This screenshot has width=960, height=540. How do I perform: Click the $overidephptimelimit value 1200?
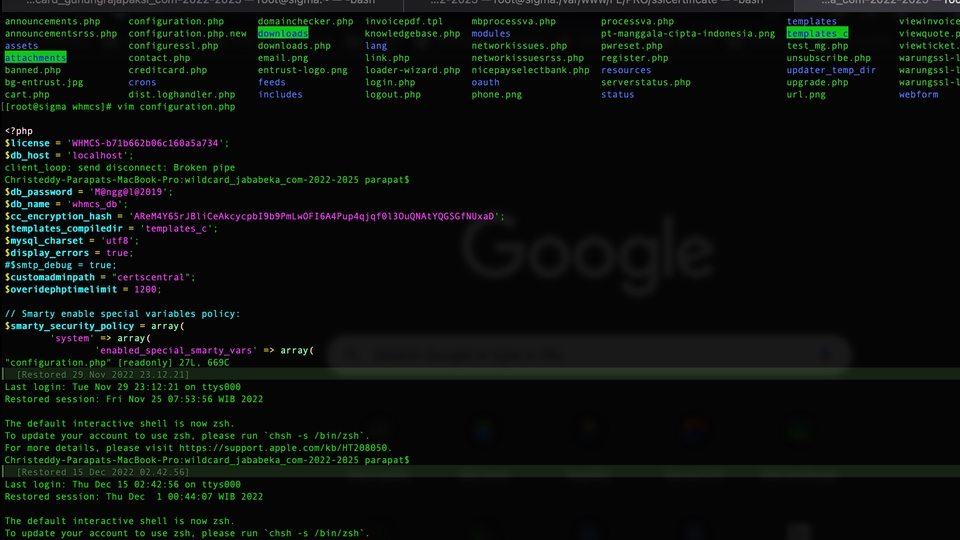click(145, 290)
